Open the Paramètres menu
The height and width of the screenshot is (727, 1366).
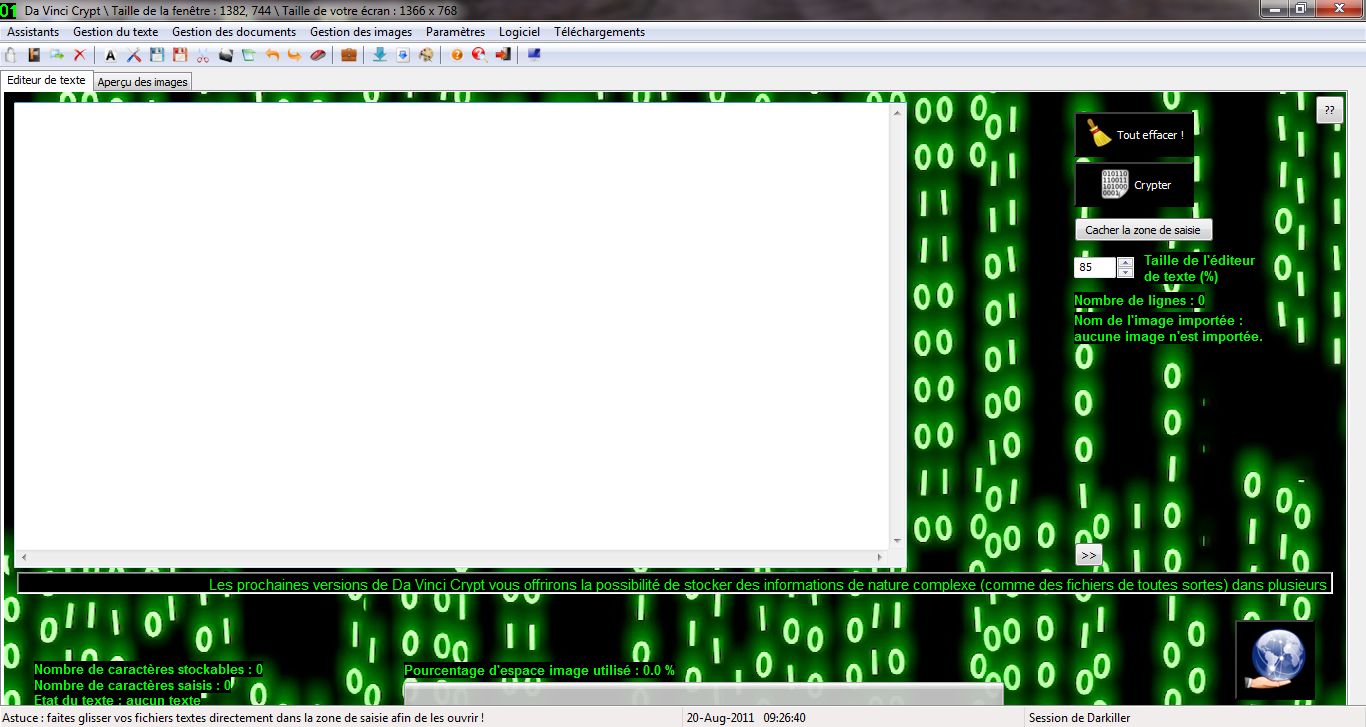point(455,32)
